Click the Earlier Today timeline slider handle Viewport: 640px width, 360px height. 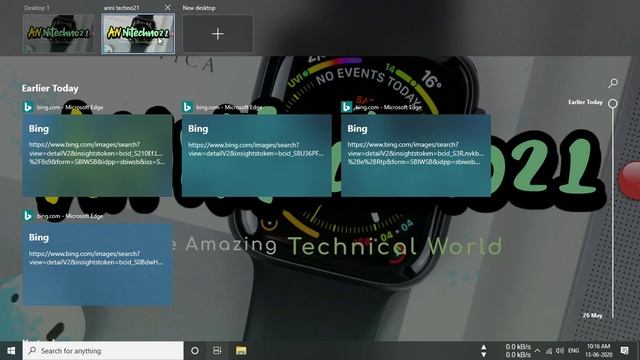click(613, 103)
